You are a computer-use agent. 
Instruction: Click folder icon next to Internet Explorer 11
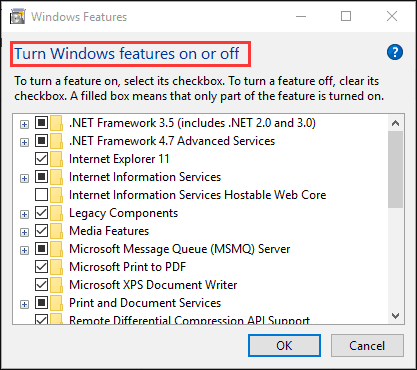pos(56,159)
